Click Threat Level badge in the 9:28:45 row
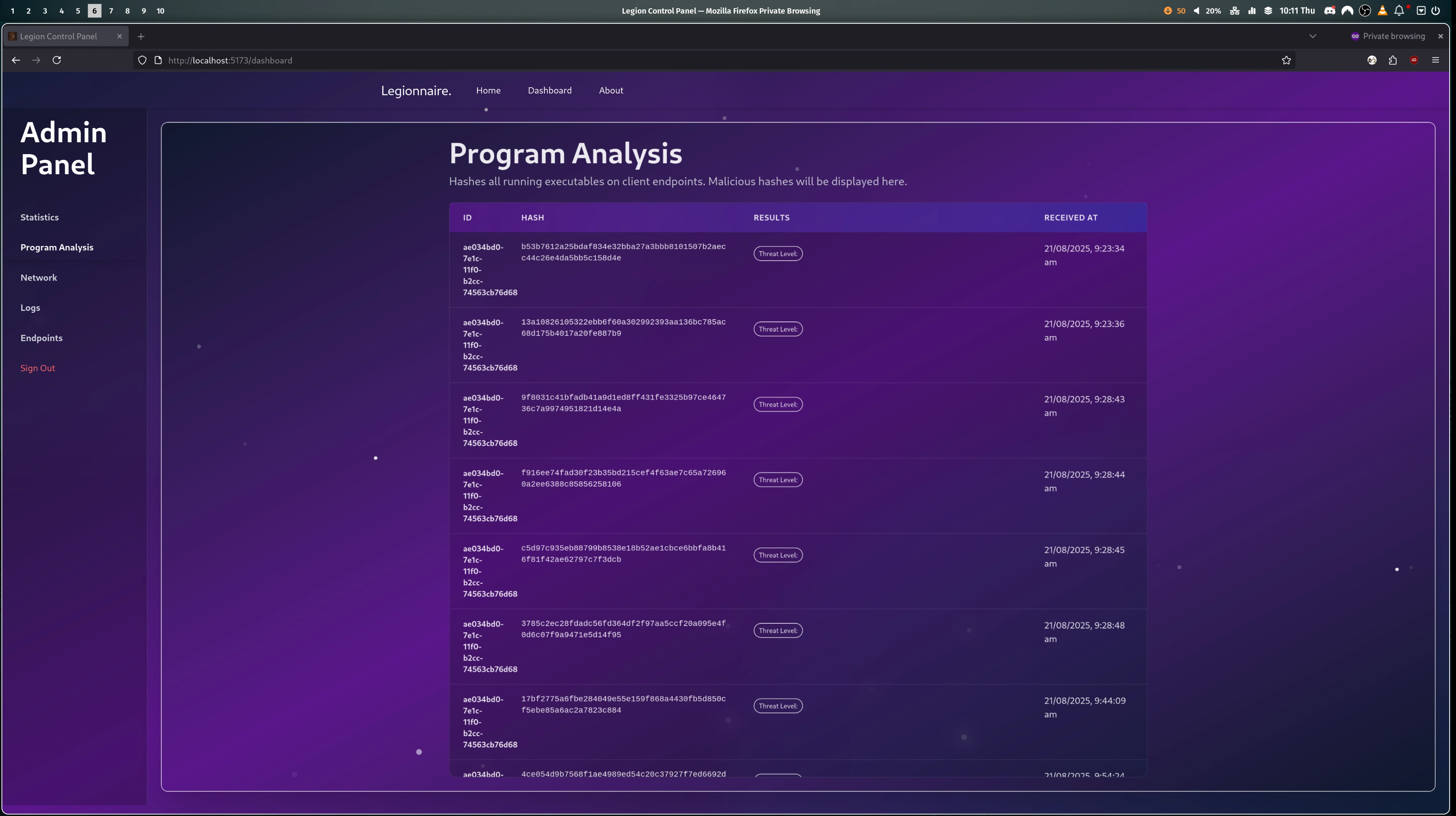The height and width of the screenshot is (816, 1456). 778,555
